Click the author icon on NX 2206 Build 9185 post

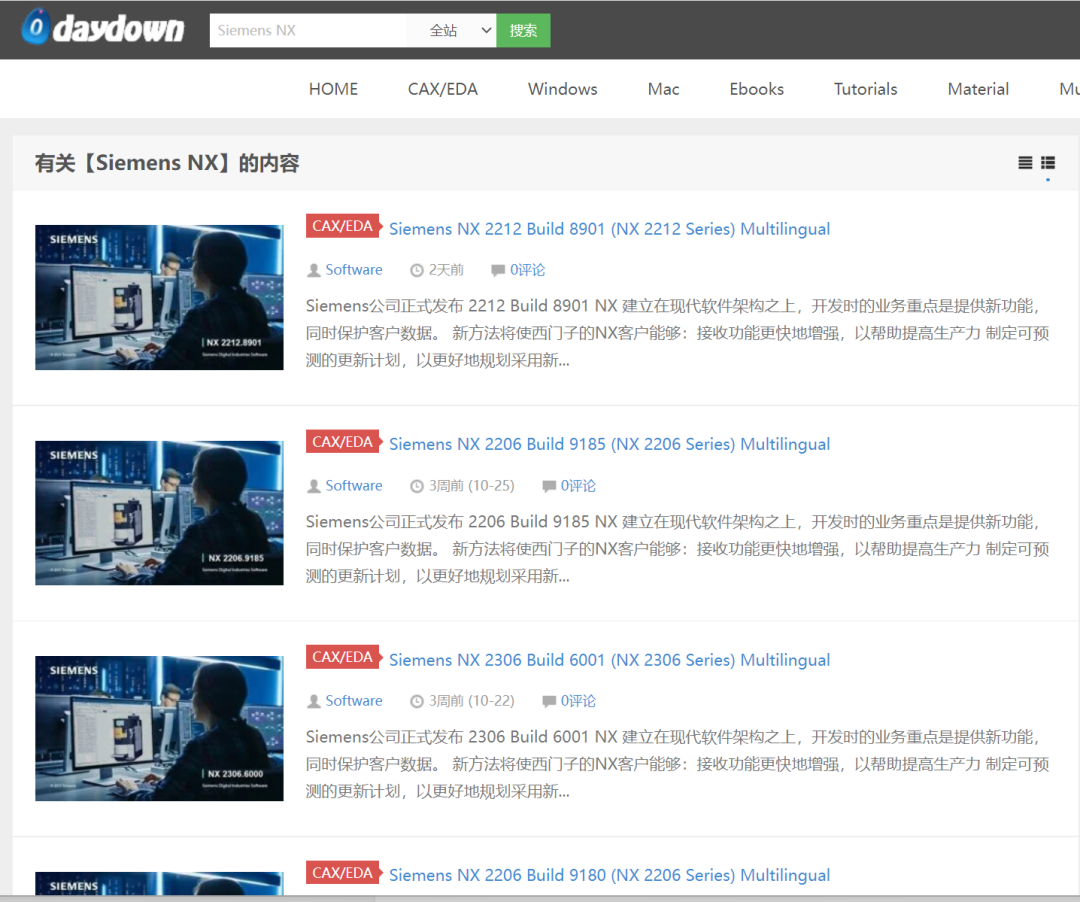point(313,486)
